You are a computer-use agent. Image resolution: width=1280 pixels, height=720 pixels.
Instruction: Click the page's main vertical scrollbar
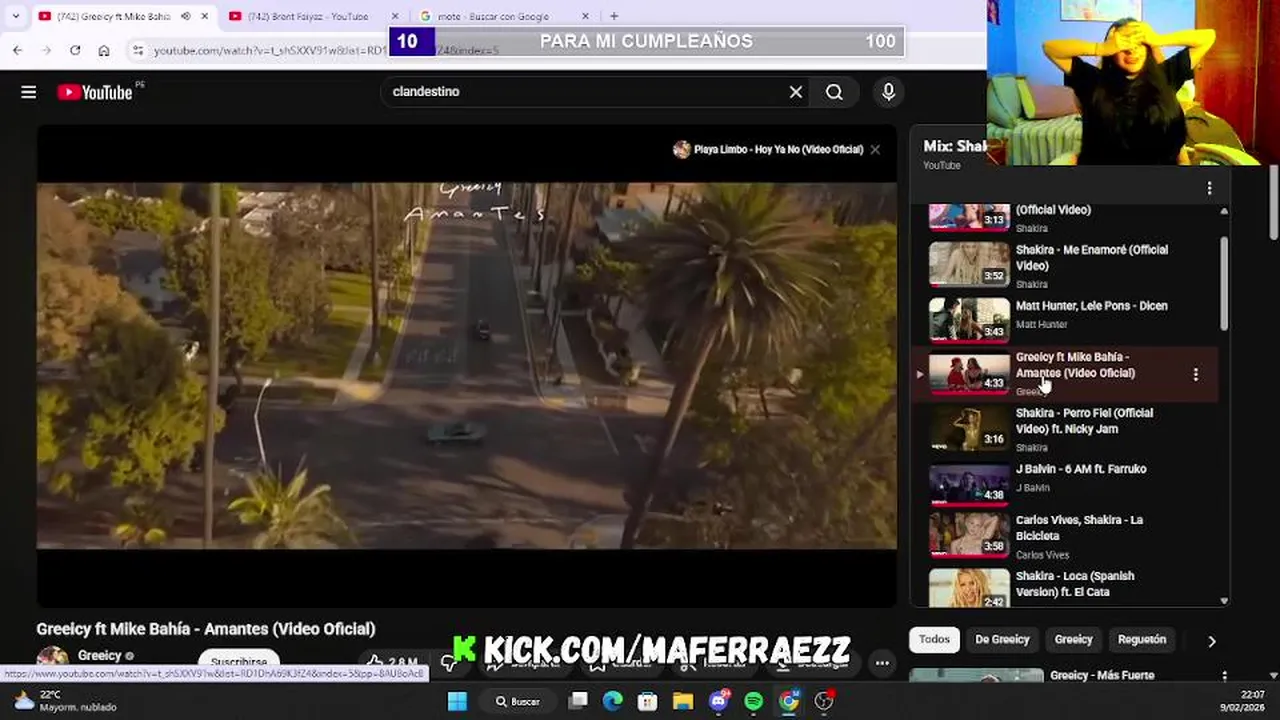pos(1273,203)
